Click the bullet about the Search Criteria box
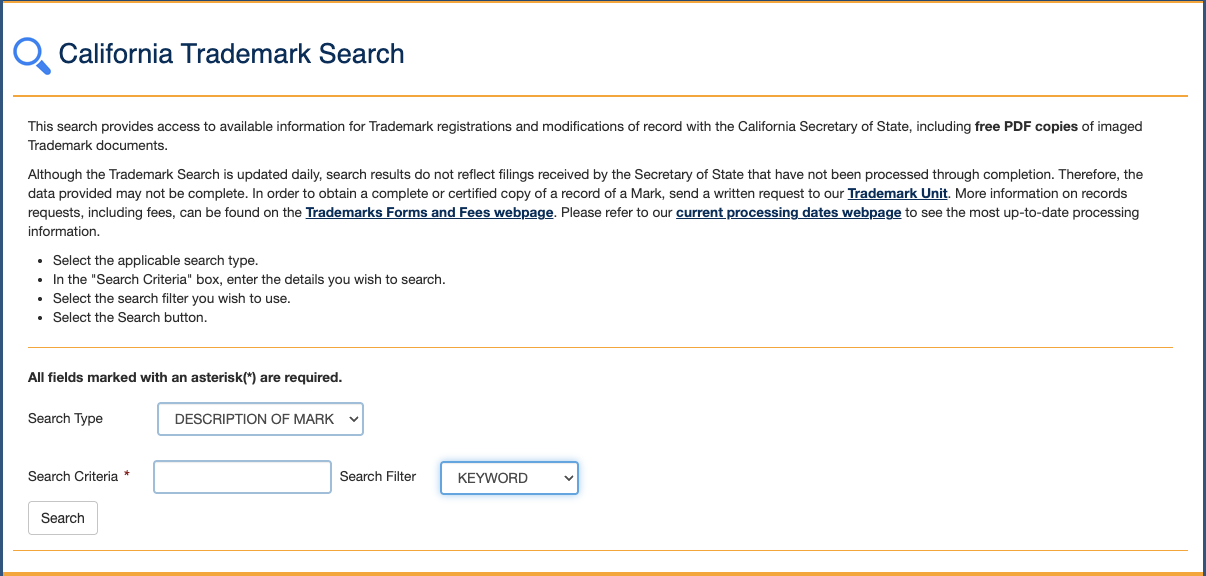 (x=249, y=280)
